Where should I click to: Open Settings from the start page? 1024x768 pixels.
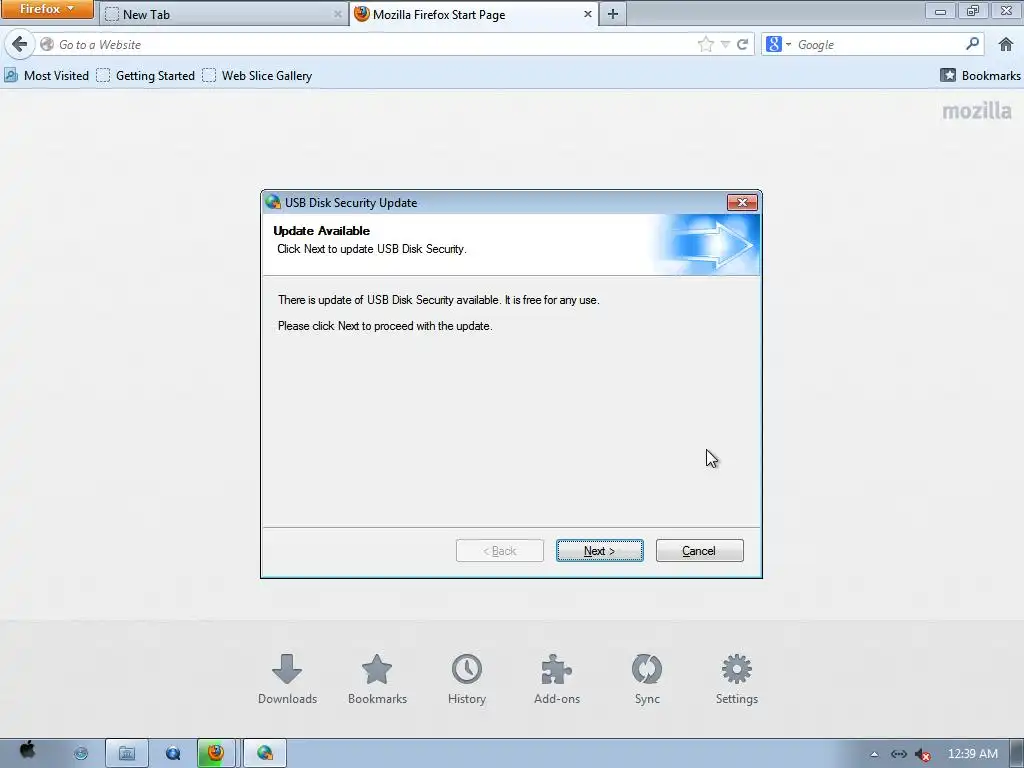(737, 679)
